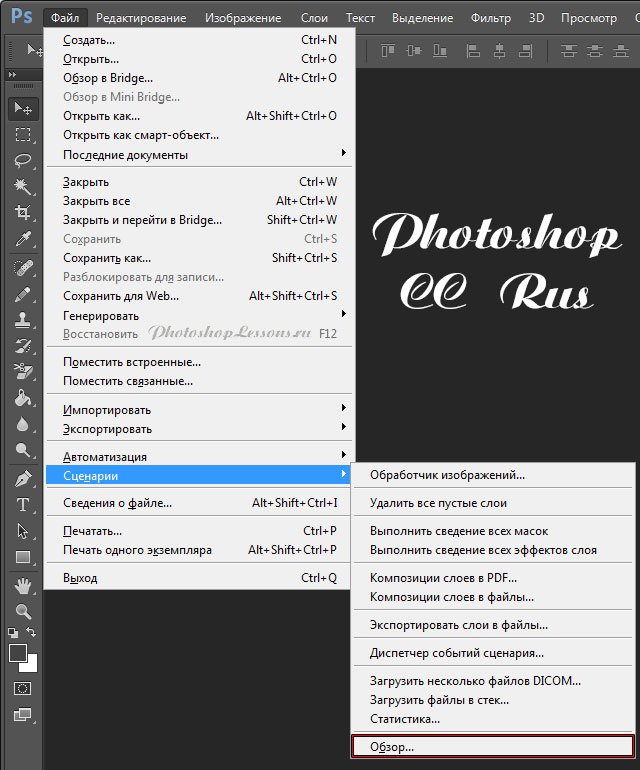Screen dimensions: 640x770
Task: Choose the Clone Stamp tool
Action: pos(23,321)
